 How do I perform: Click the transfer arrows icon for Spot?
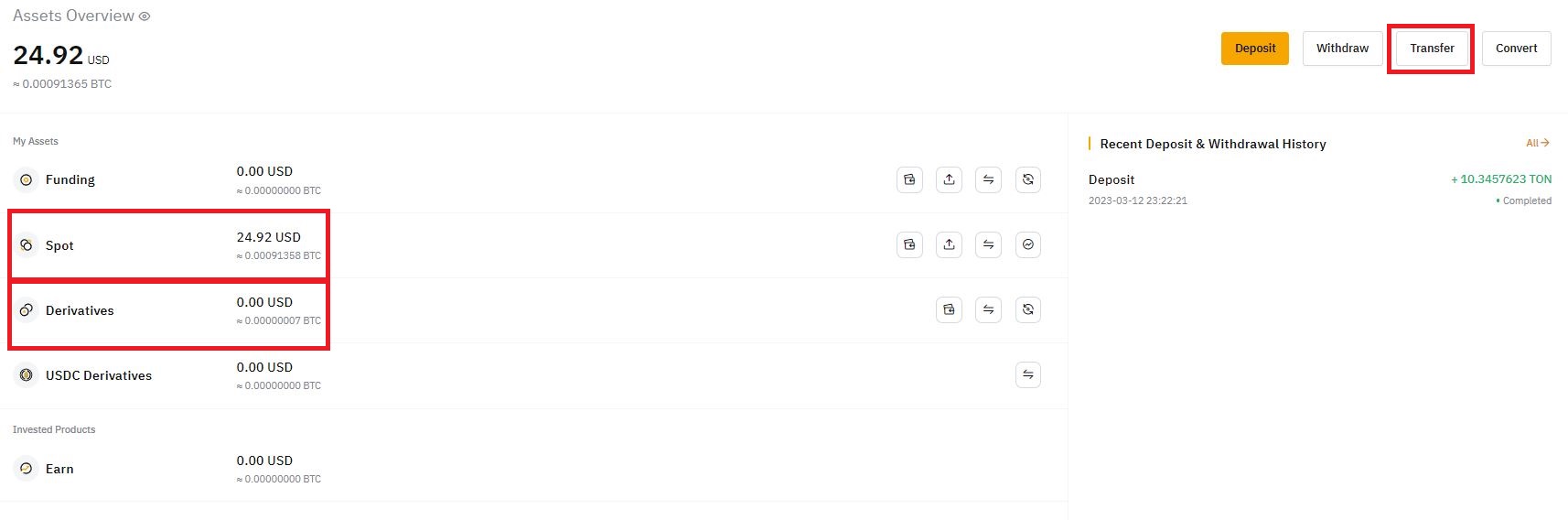(x=988, y=244)
